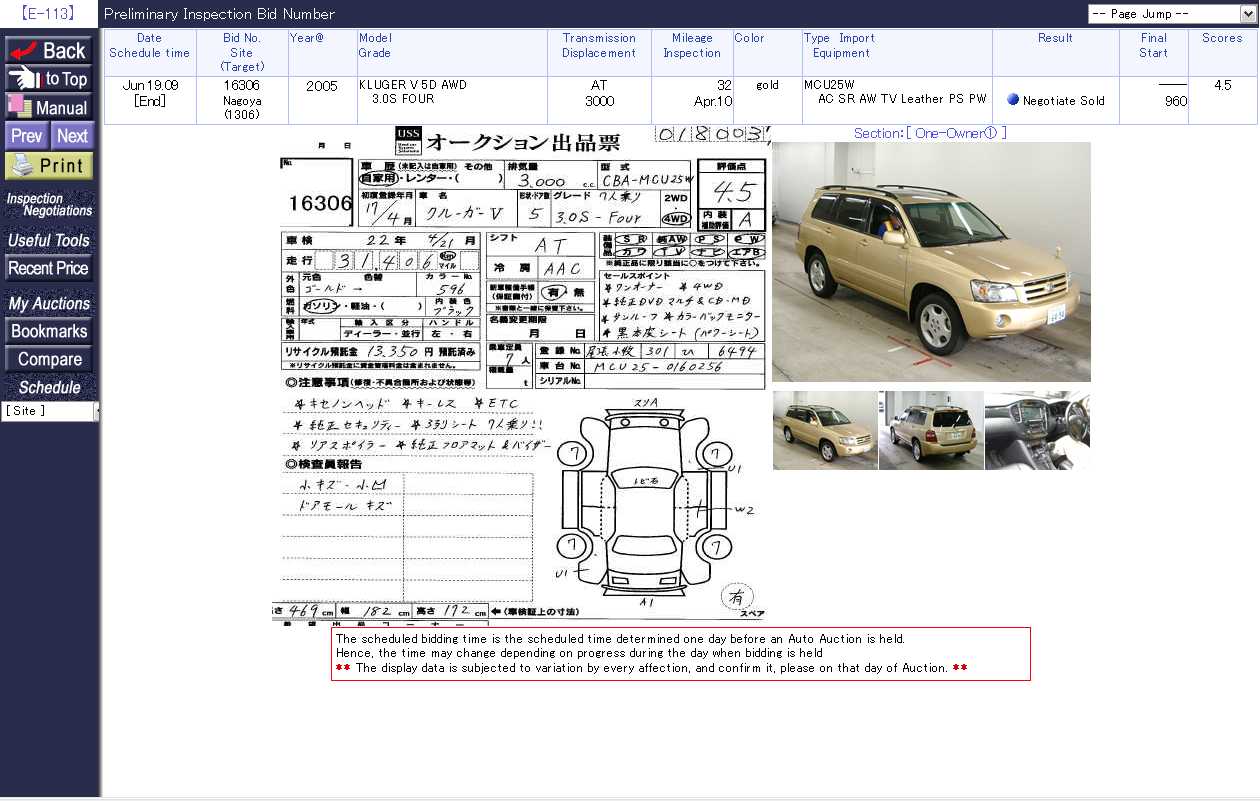Open front-side car thumbnail
1260x801 pixels.
pos(825,430)
